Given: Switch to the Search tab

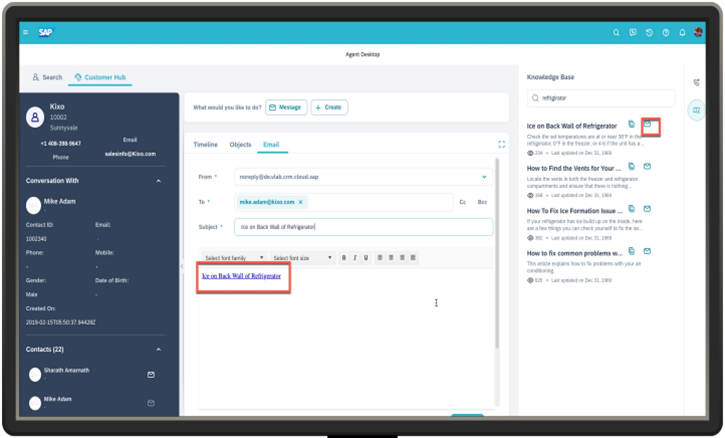Looking at the screenshot, I should tap(47, 77).
